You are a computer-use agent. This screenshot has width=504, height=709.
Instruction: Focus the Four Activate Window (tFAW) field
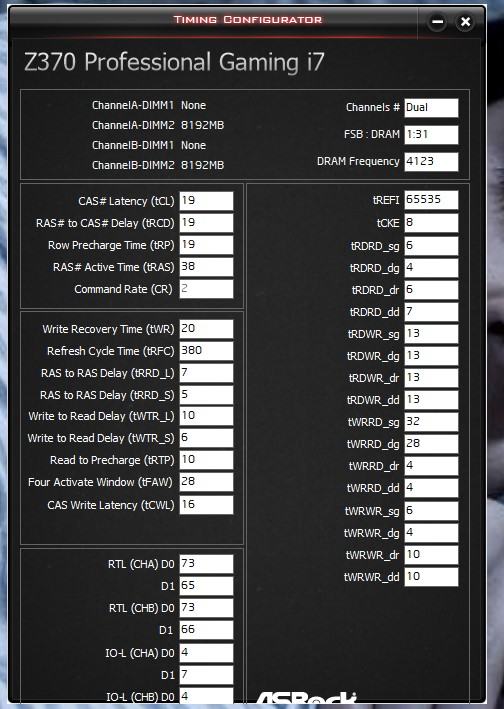coord(207,482)
